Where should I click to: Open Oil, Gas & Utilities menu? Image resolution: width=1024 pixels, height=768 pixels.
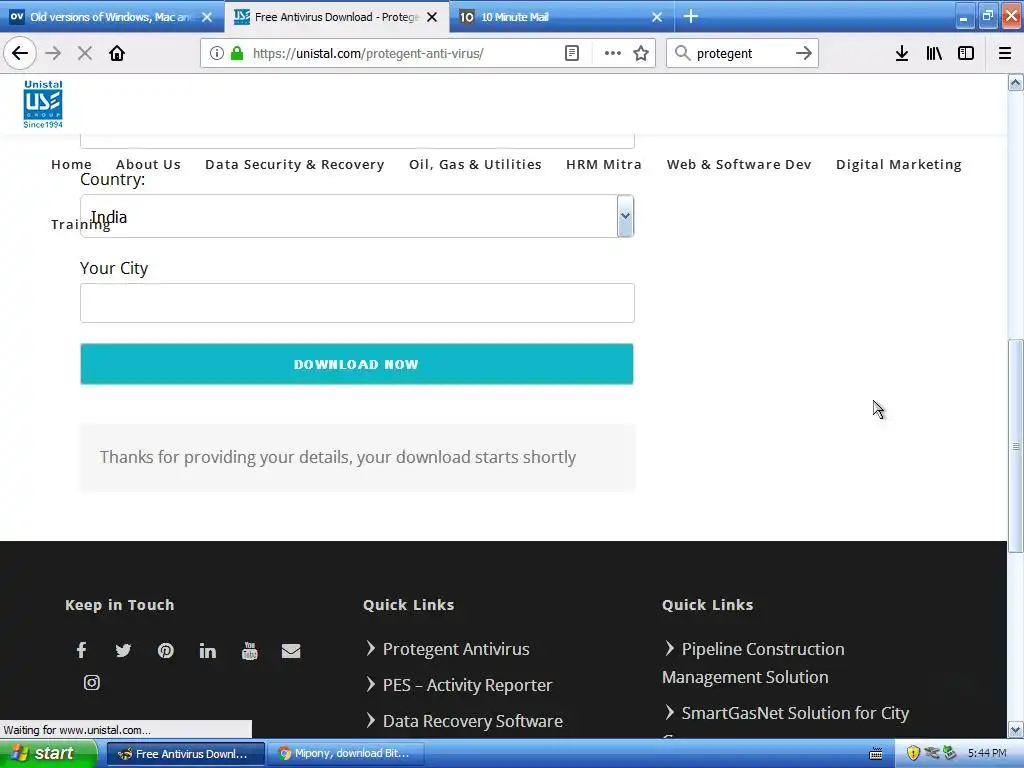point(475,165)
